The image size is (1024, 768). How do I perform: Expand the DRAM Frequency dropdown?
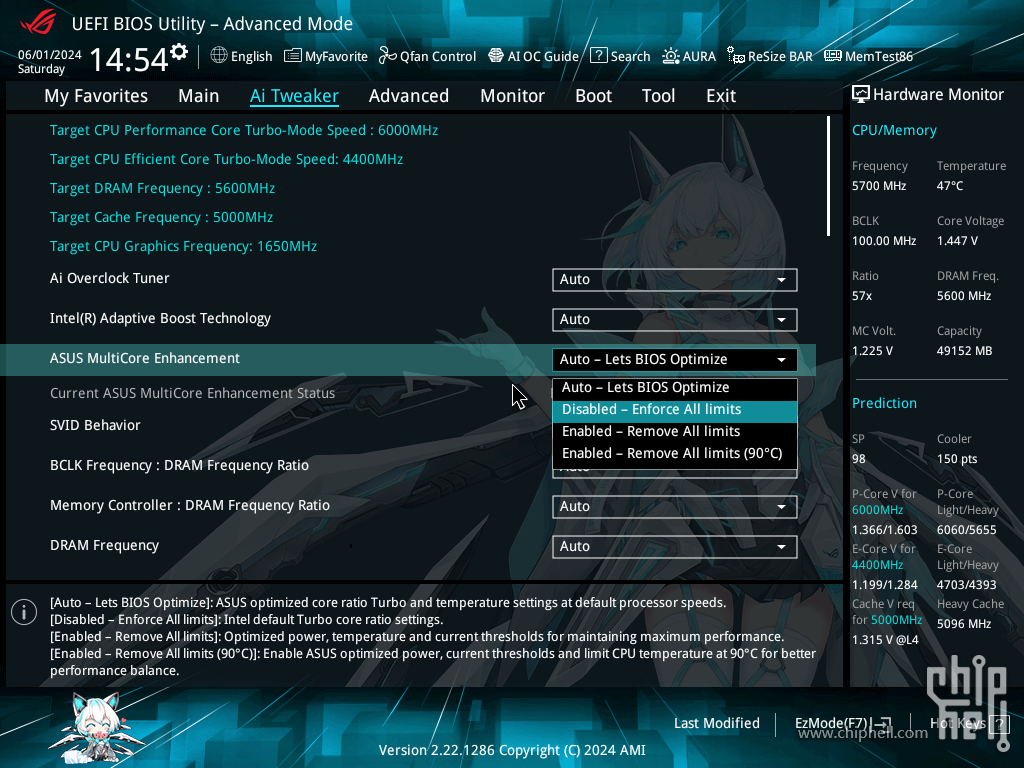point(675,547)
